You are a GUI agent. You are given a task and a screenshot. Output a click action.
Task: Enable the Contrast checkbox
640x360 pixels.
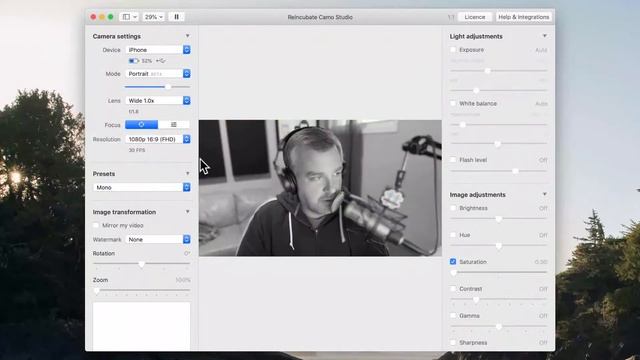tap(453, 289)
